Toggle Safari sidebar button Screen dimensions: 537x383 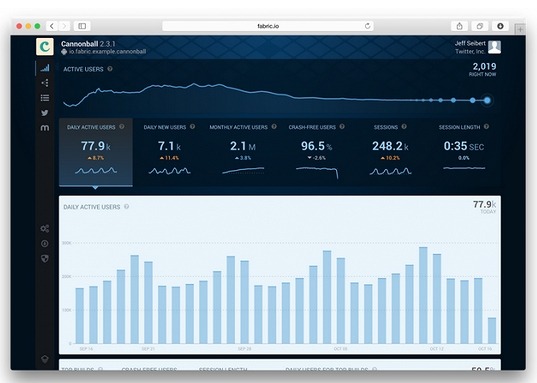pyautogui.click(x=82, y=26)
